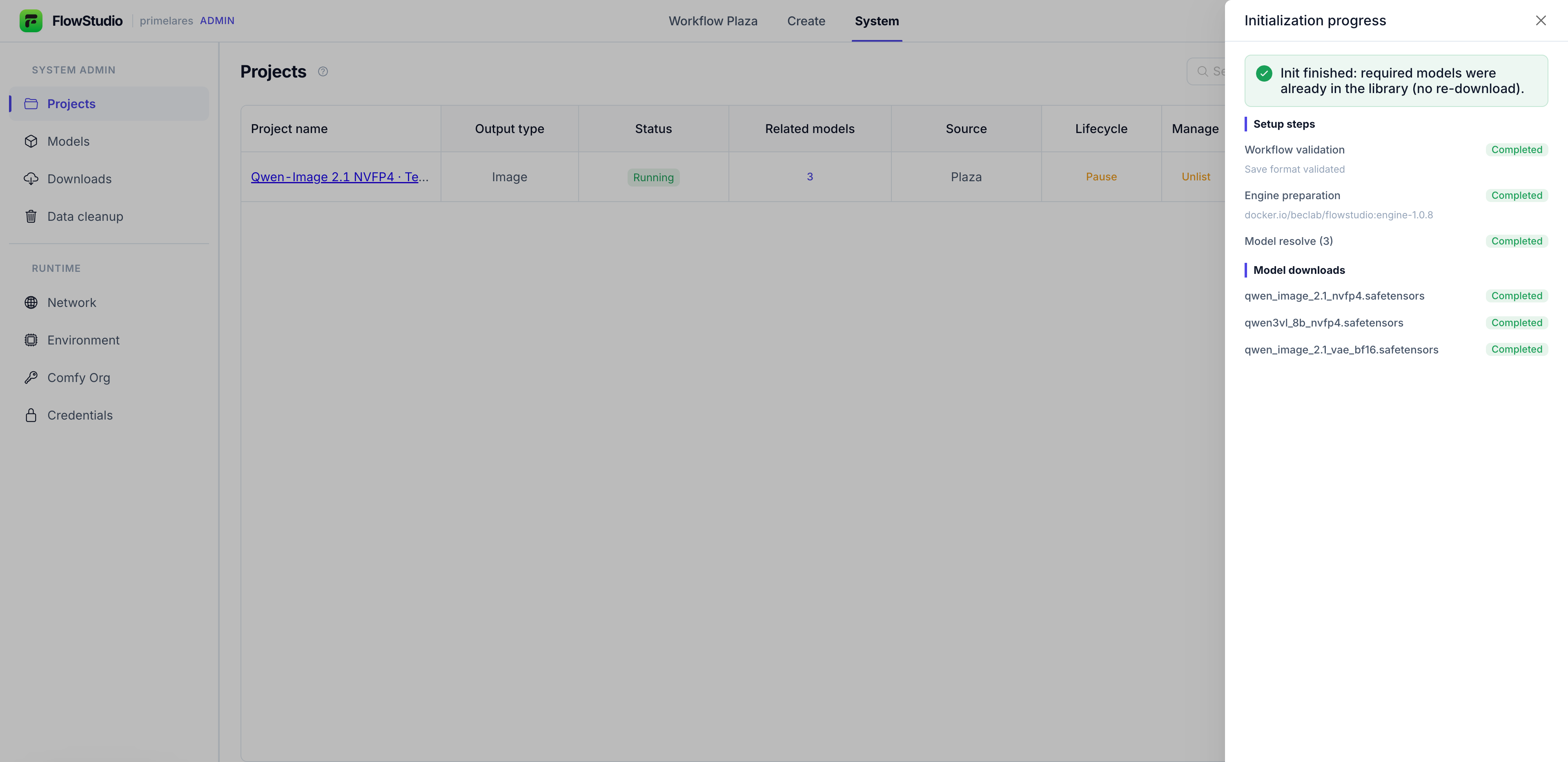This screenshot has width=1568, height=762.
Task: Click the Save format validated text
Action: coord(1294,169)
